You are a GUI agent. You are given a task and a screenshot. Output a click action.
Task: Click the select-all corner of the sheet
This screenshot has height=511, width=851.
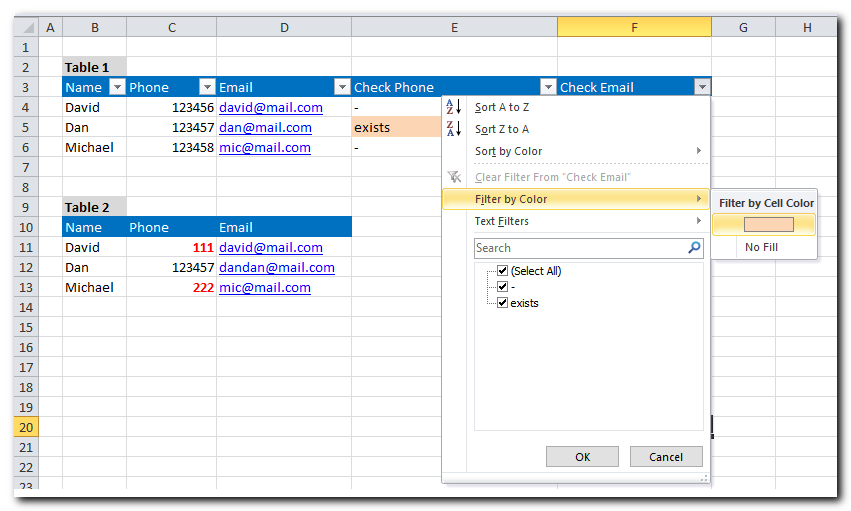pyautogui.click(x=26, y=27)
